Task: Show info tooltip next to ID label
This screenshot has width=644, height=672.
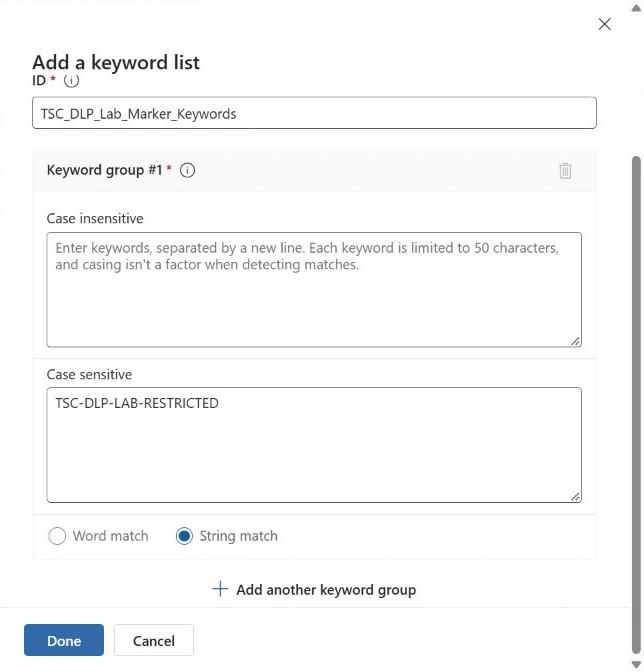Action: pyautogui.click(x=71, y=80)
